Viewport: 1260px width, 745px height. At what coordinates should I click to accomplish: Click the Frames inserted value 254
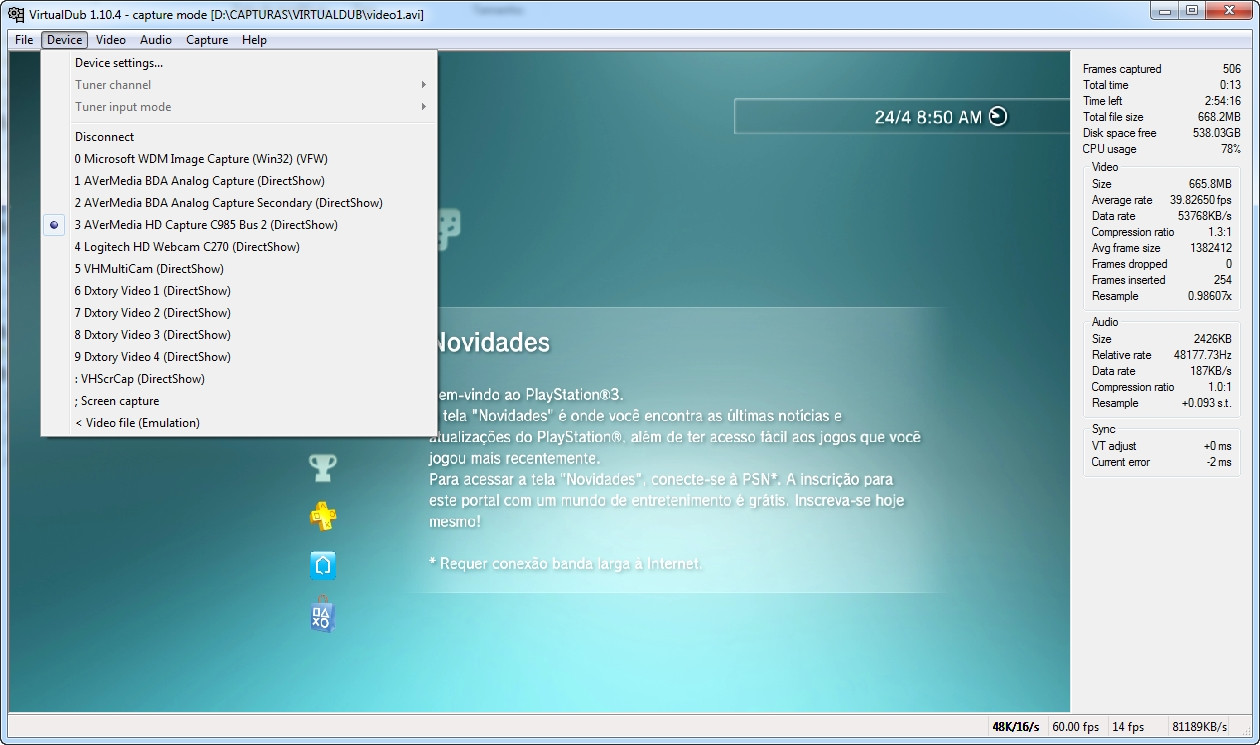1222,280
